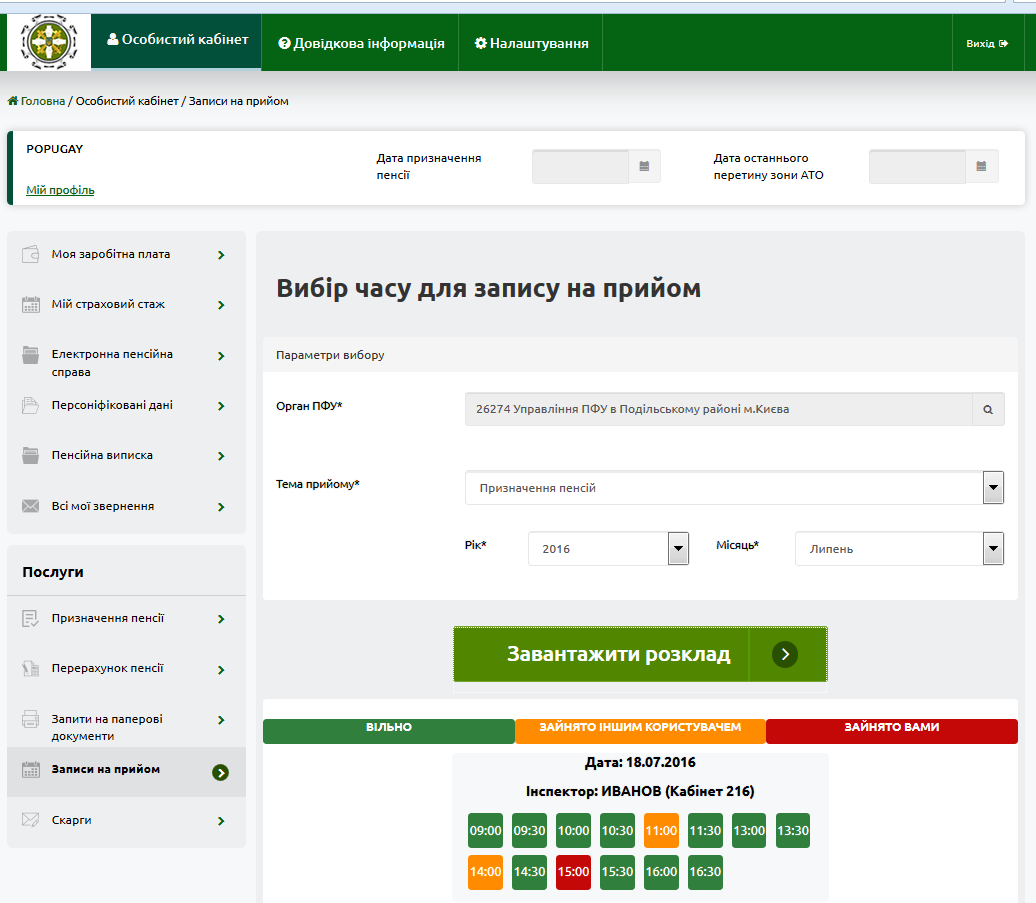Open the Рік year dropdown
This screenshot has width=1036, height=903.
[x=678, y=548]
